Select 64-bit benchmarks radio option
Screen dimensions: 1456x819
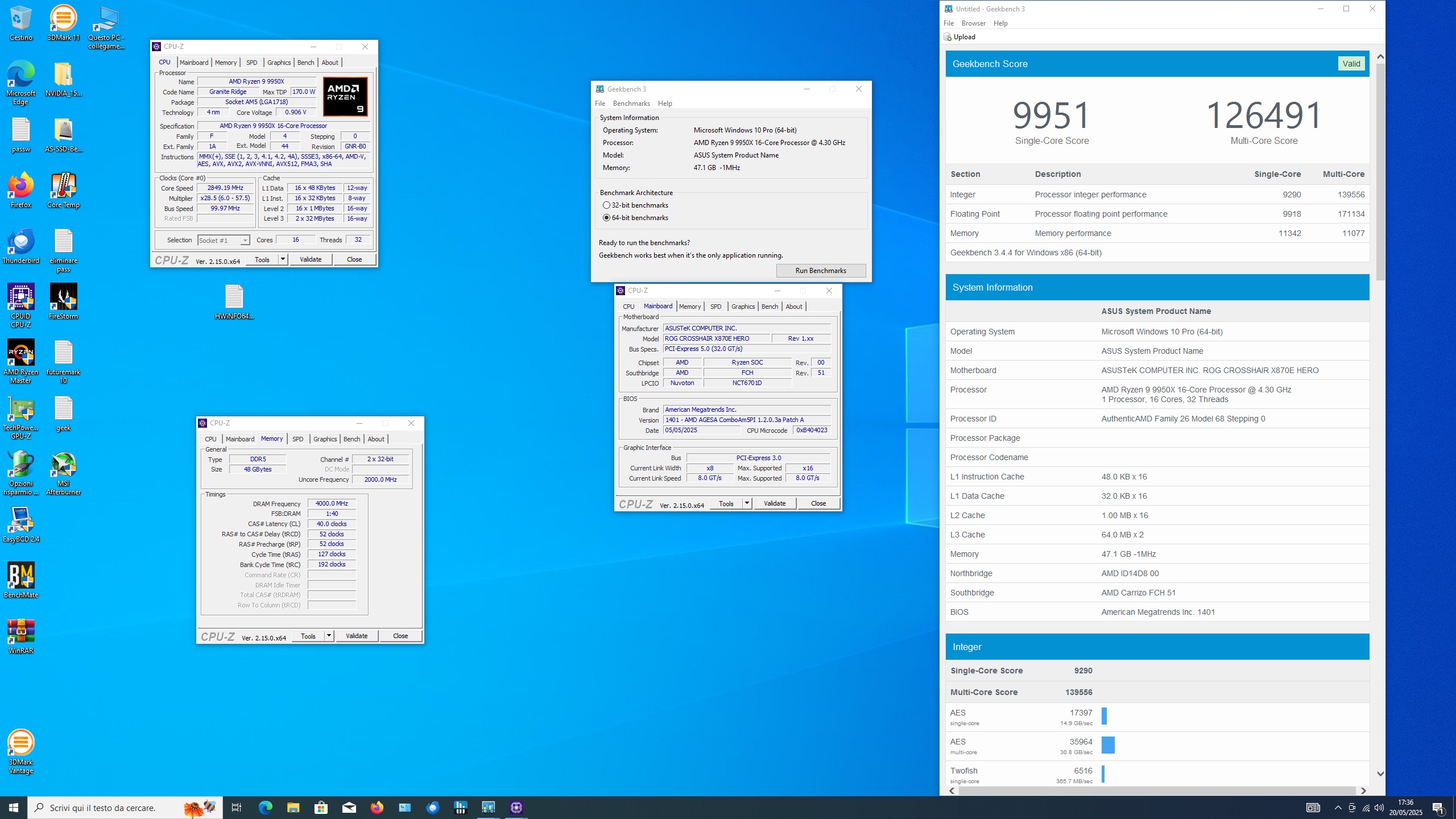(606, 218)
